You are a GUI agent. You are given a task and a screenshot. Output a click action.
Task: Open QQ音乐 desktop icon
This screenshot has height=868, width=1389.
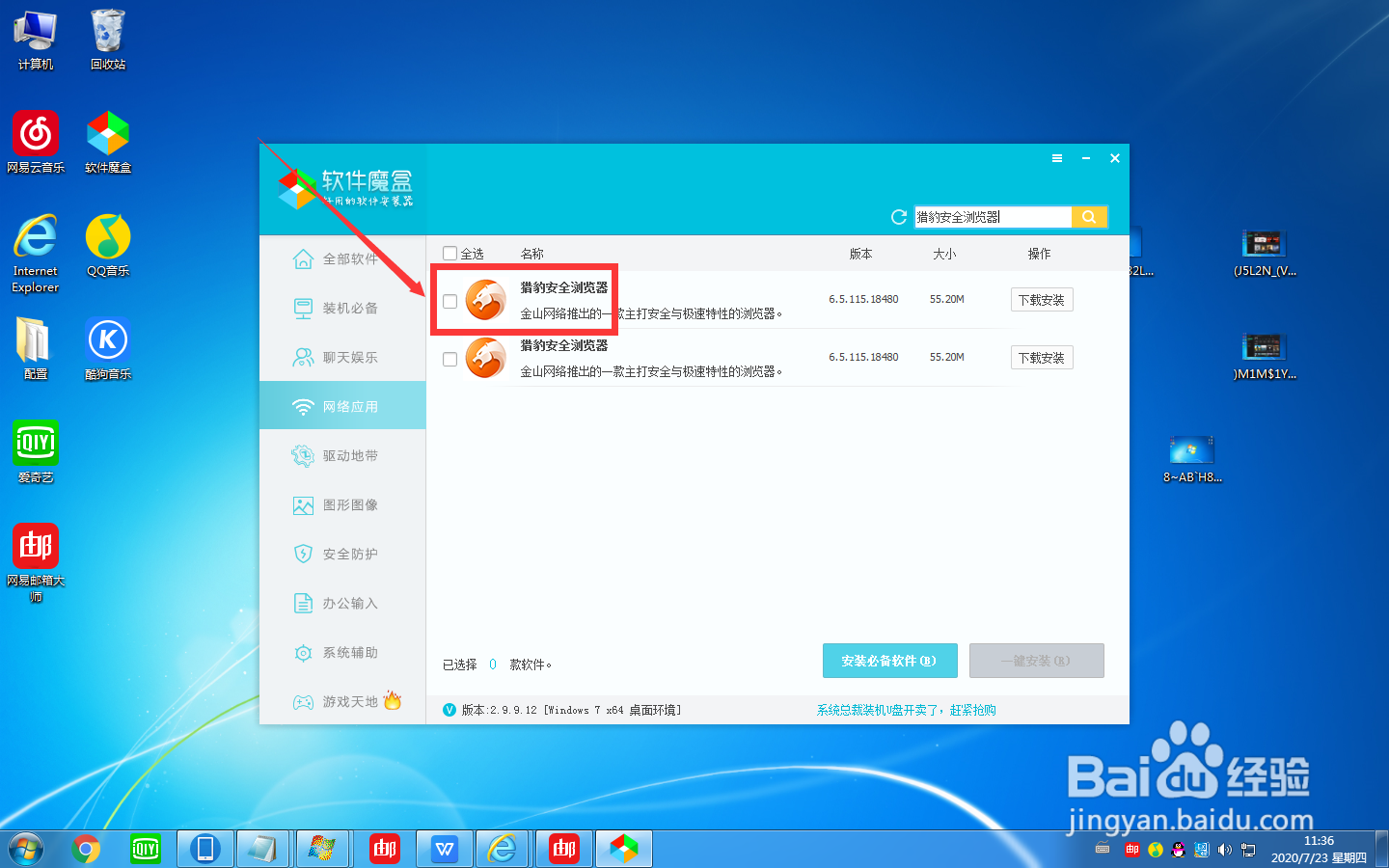(108, 246)
